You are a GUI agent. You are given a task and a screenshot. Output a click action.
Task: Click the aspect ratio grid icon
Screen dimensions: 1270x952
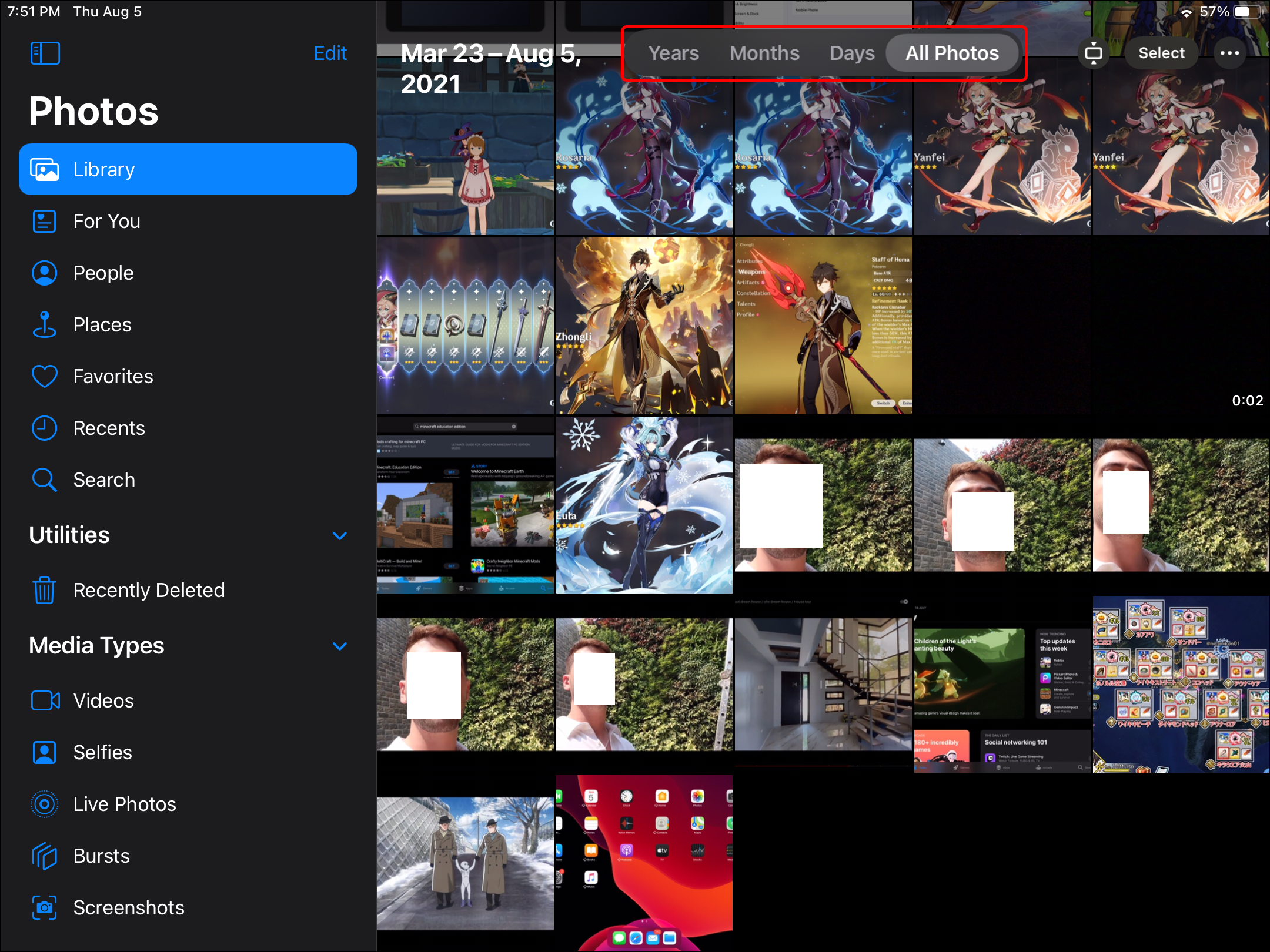click(1093, 53)
